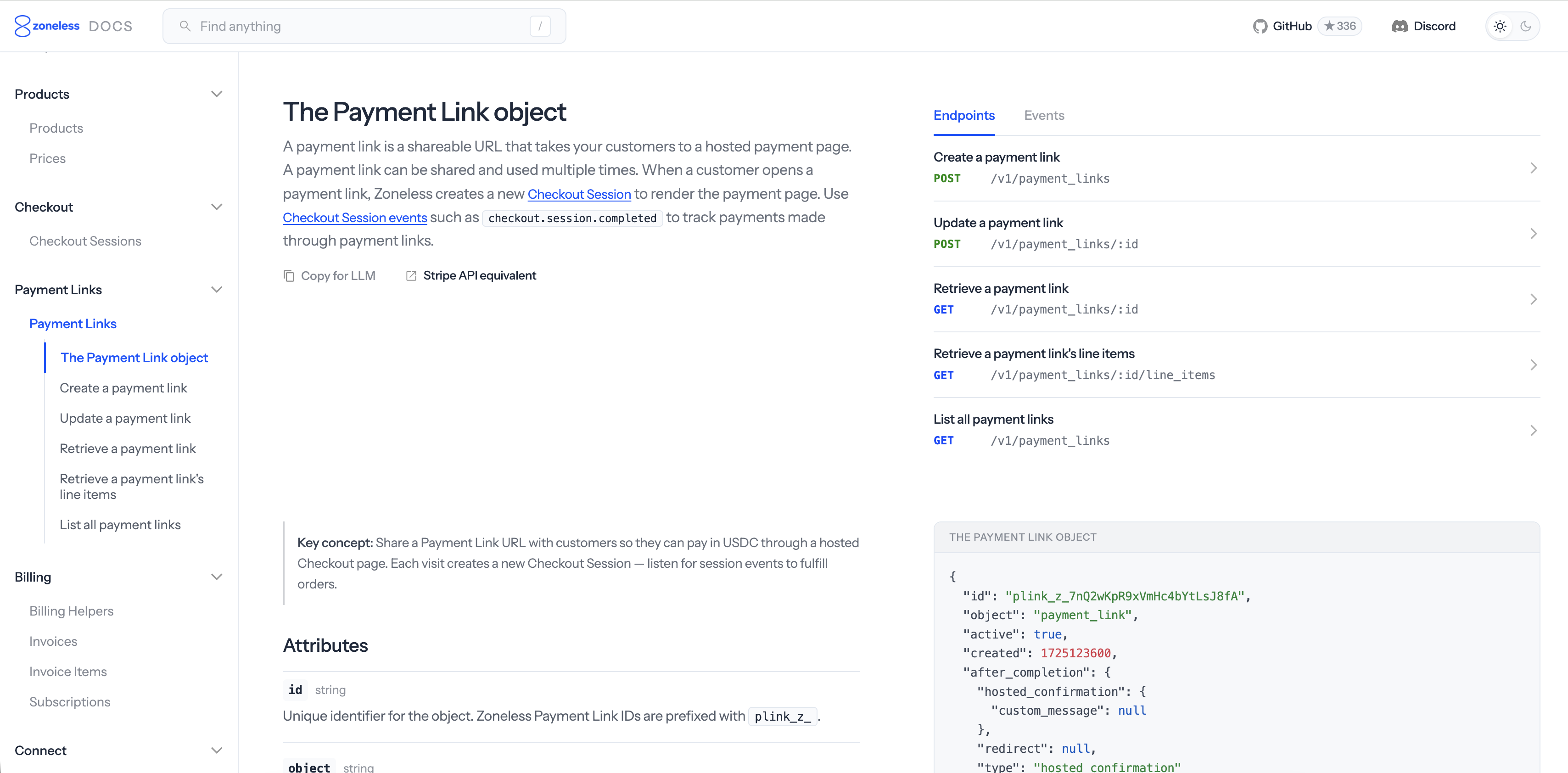Click THE PAYMENT LINK OBJECT code header
The height and width of the screenshot is (773, 1568).
(1023, 538)
